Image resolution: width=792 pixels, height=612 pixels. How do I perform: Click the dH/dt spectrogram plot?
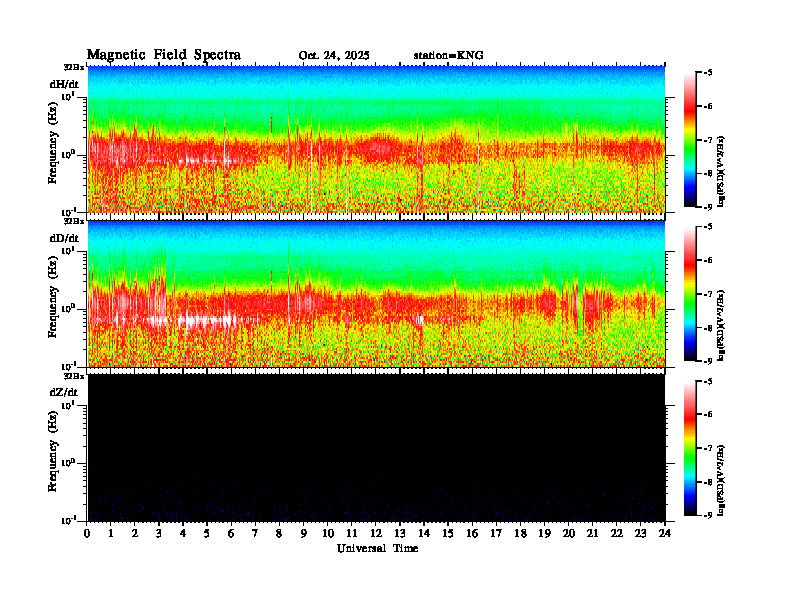click(376, 139)
